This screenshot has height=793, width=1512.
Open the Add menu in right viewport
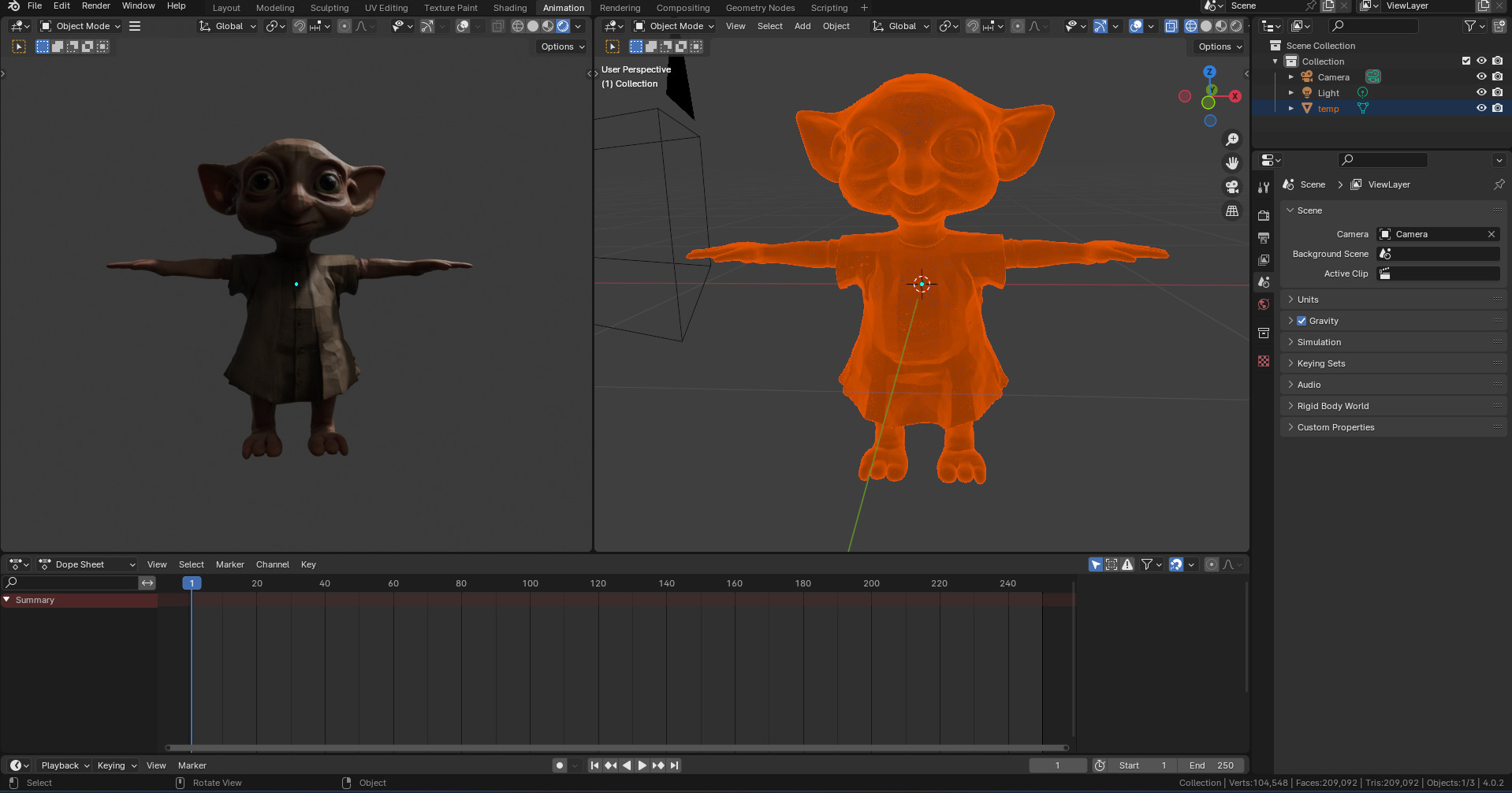point(803,26)
